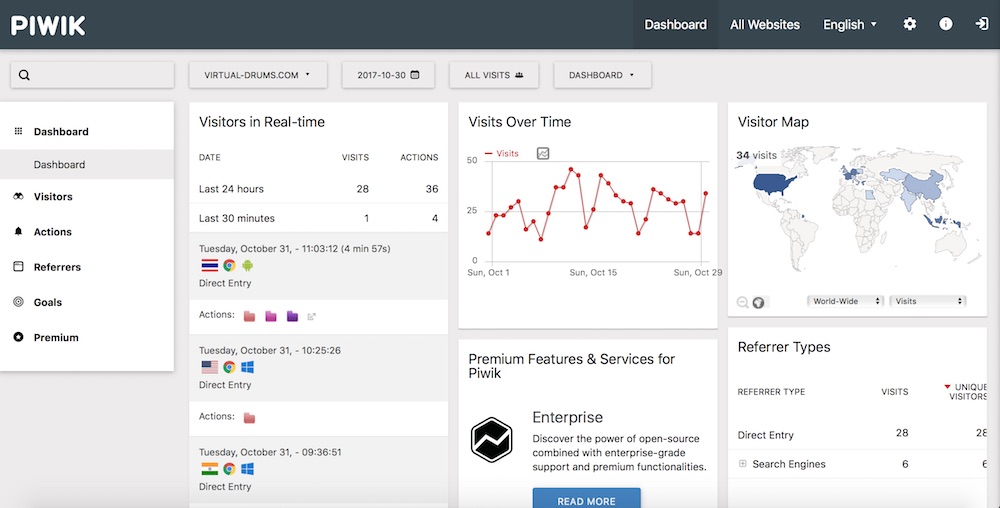The image size is (1000, 508).
Task: Open the DASHBOARD manager dropdown
Action: (603, 75)
